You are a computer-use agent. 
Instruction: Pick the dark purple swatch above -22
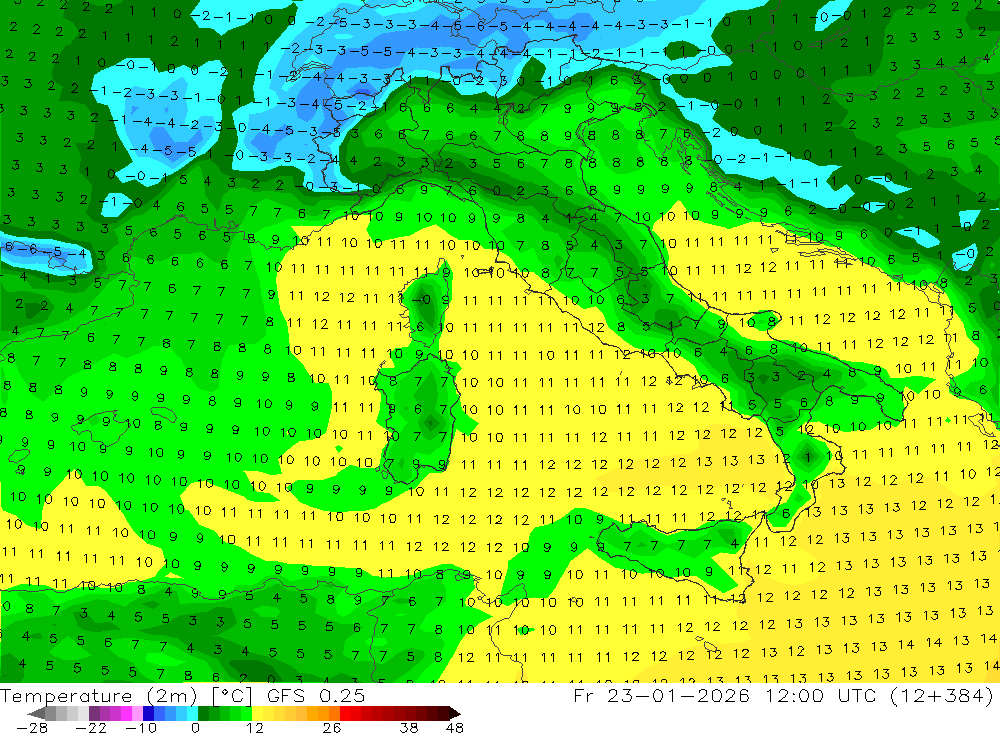click(94, 714)
